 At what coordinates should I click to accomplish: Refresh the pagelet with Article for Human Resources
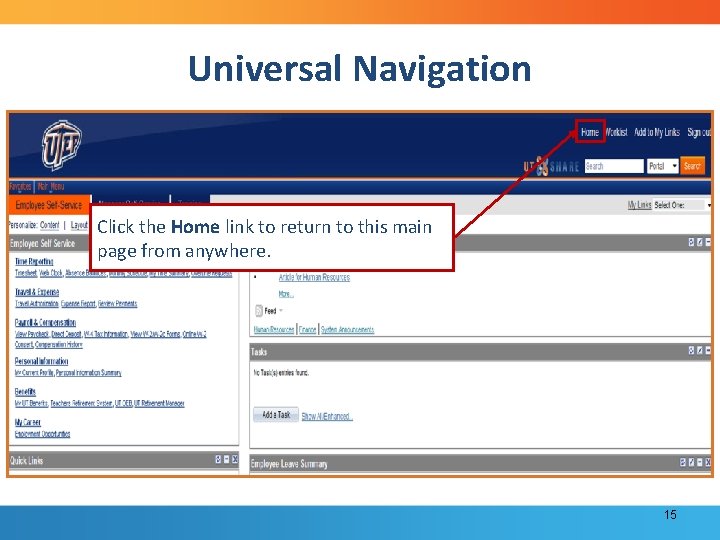(692, 242)
